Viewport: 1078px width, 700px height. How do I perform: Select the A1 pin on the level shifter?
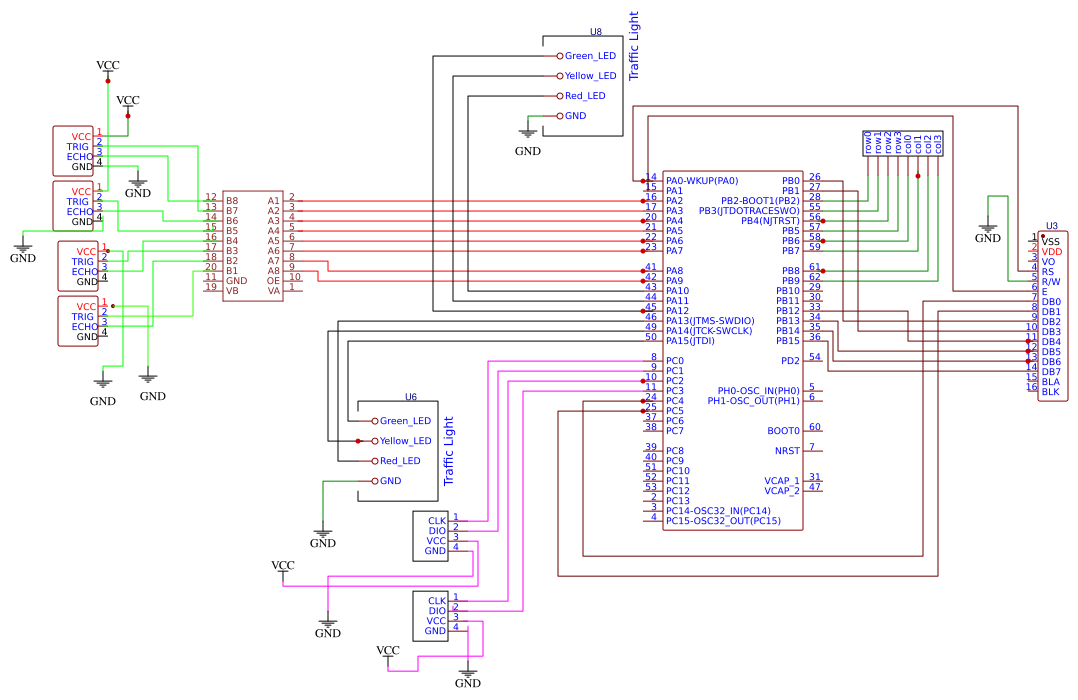point(274,201)
